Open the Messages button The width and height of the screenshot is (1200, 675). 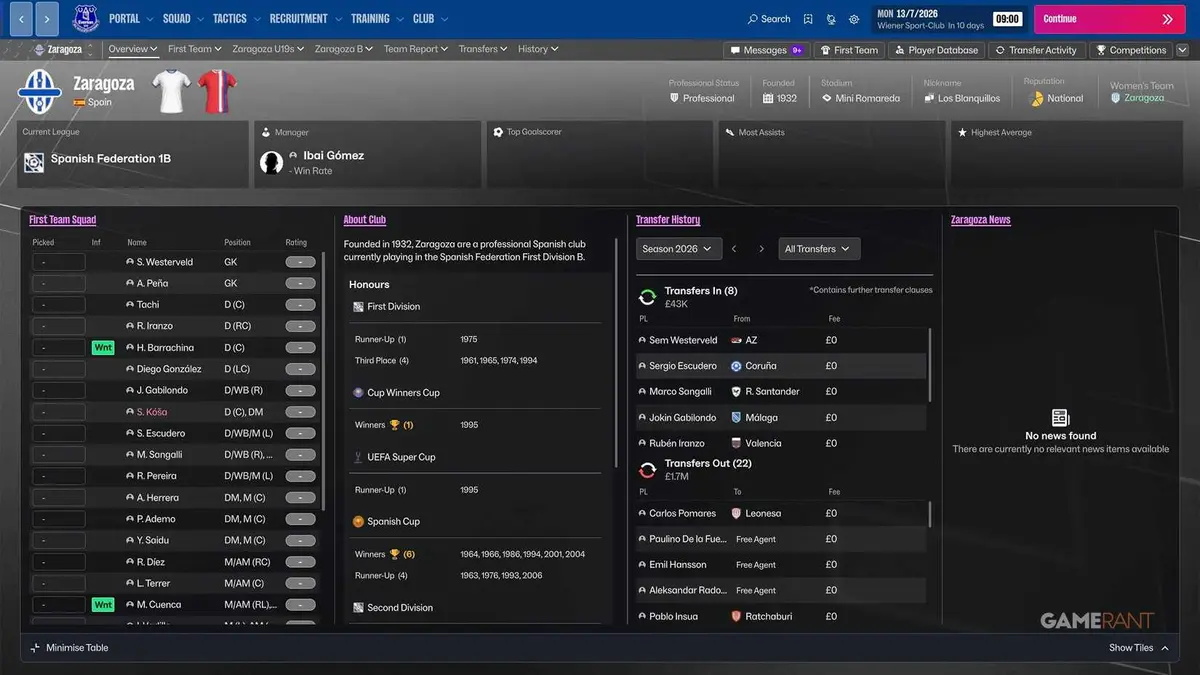click(766, 50)
